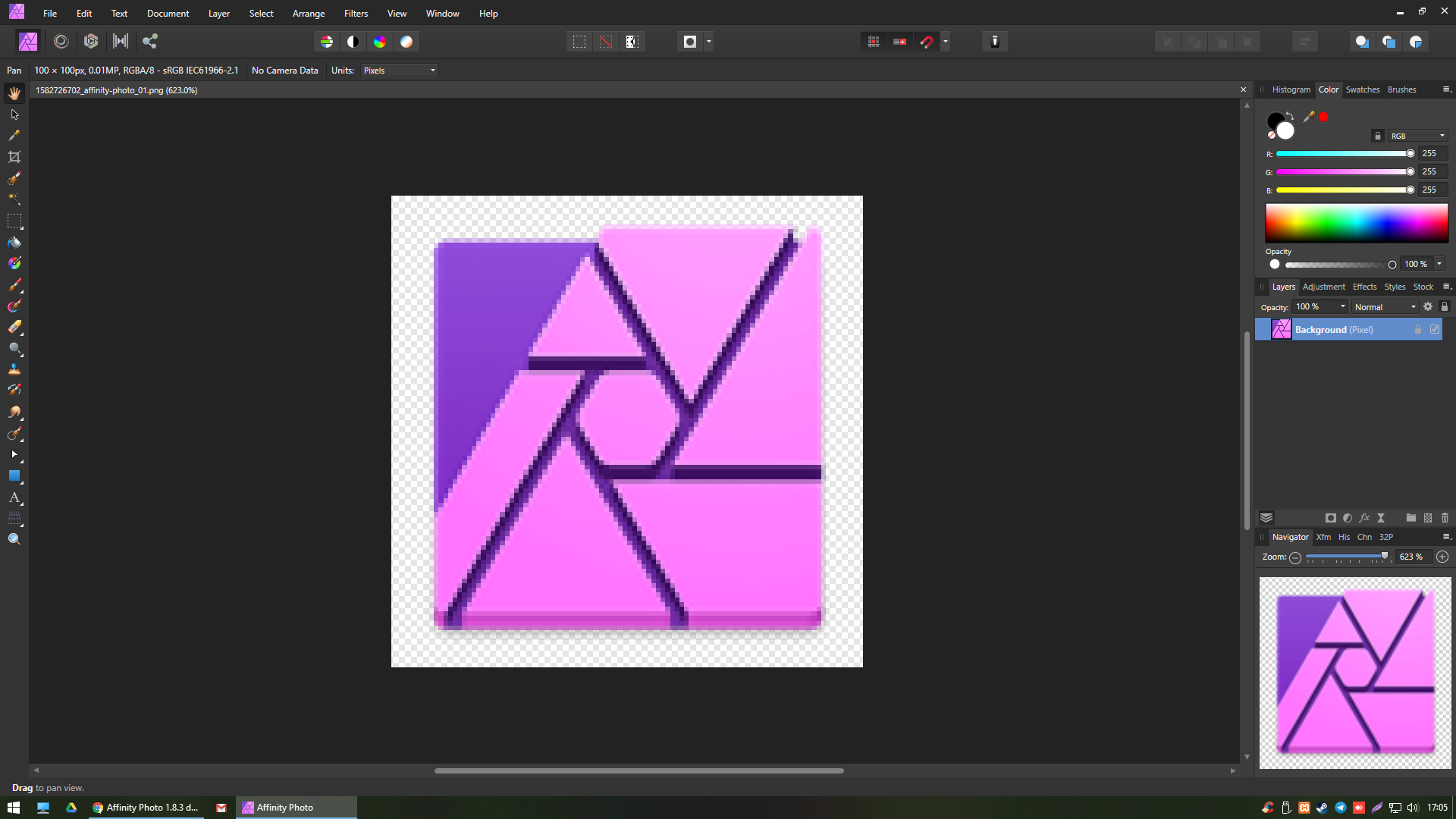Select the Rectangle shape tool
Screen dimensions: 1456x819
[14, 476]
